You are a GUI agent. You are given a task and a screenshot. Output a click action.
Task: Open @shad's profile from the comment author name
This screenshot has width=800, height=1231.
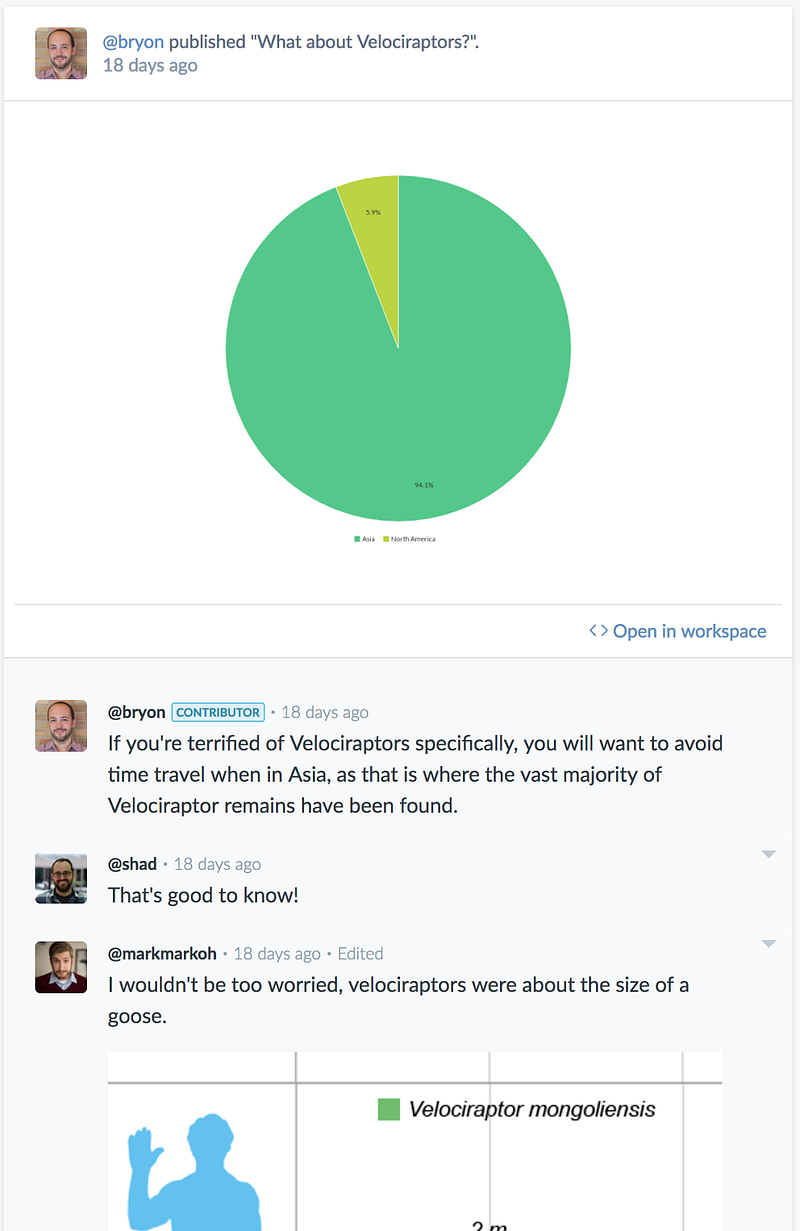[133, 864]
